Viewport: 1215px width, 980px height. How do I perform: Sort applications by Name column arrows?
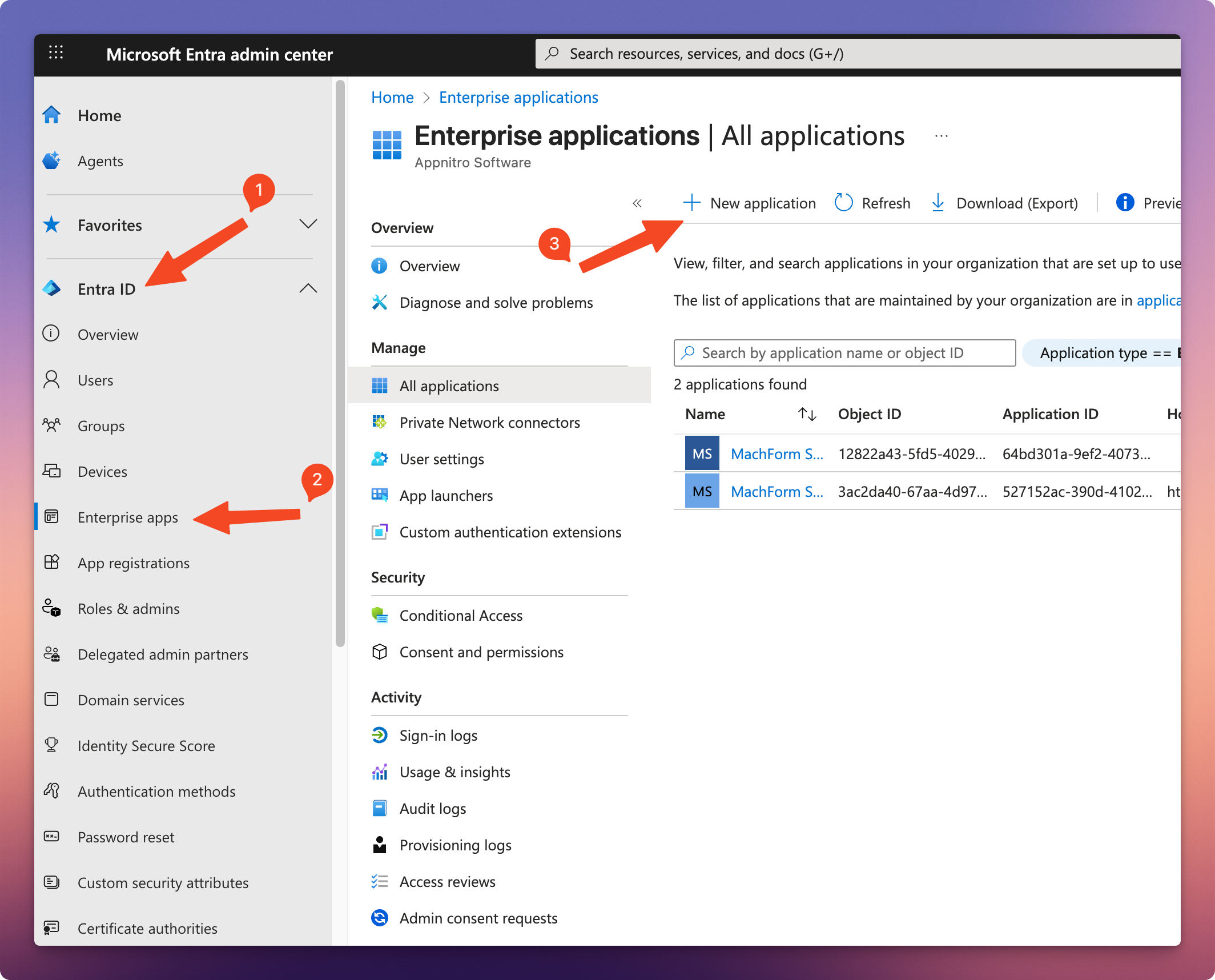(807, 414)
